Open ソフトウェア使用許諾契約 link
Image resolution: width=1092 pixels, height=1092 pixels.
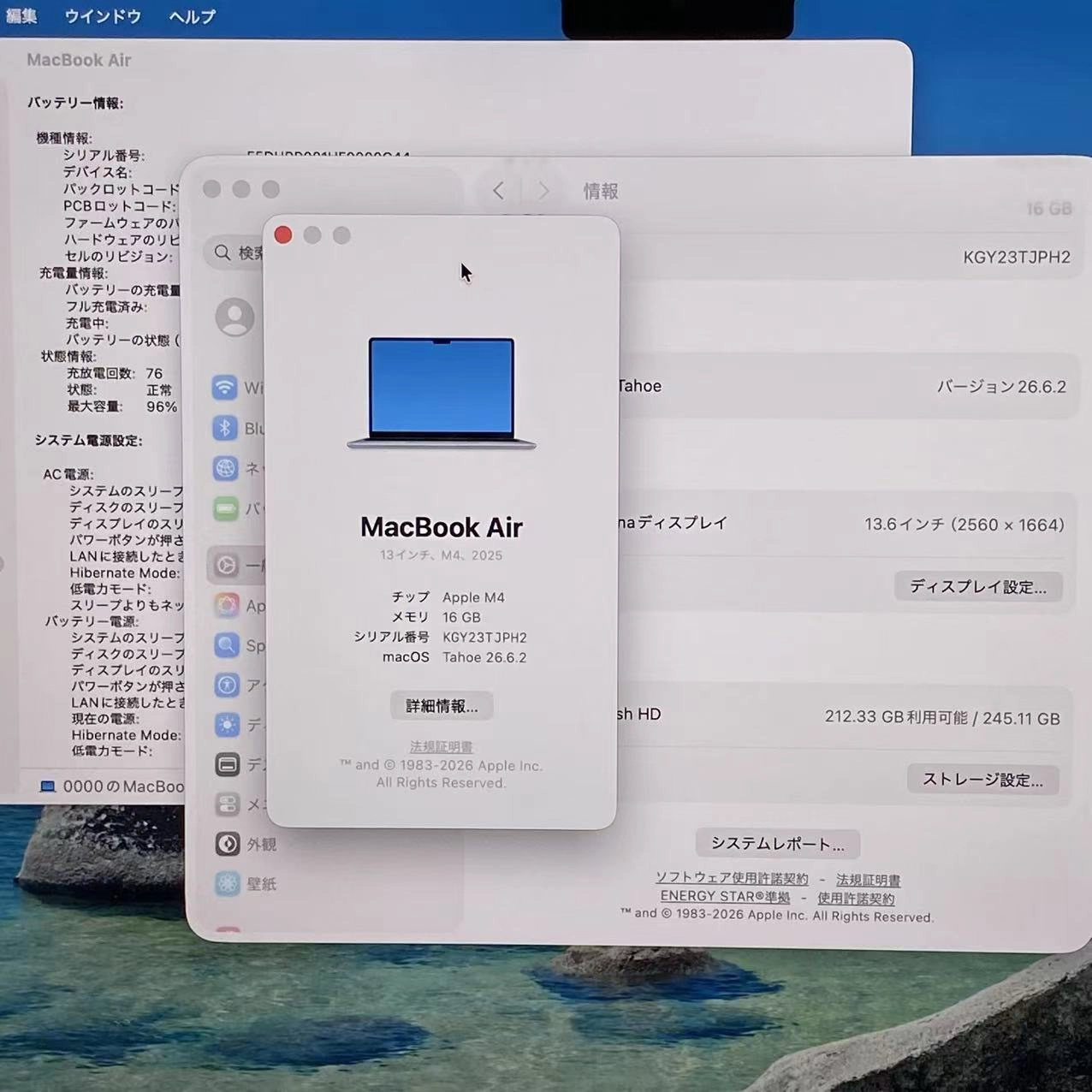point(732,878)
